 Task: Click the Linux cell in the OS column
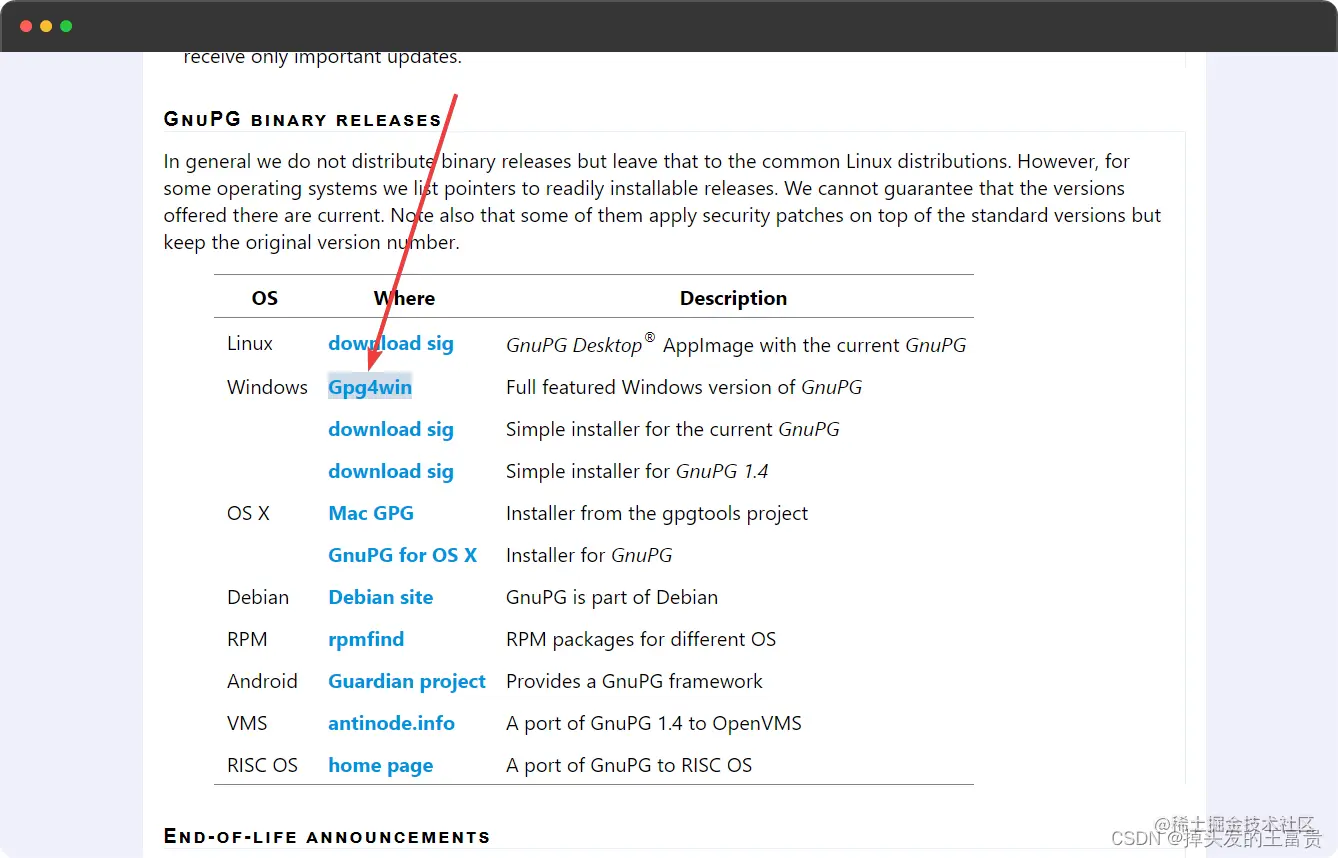(250, 343)
